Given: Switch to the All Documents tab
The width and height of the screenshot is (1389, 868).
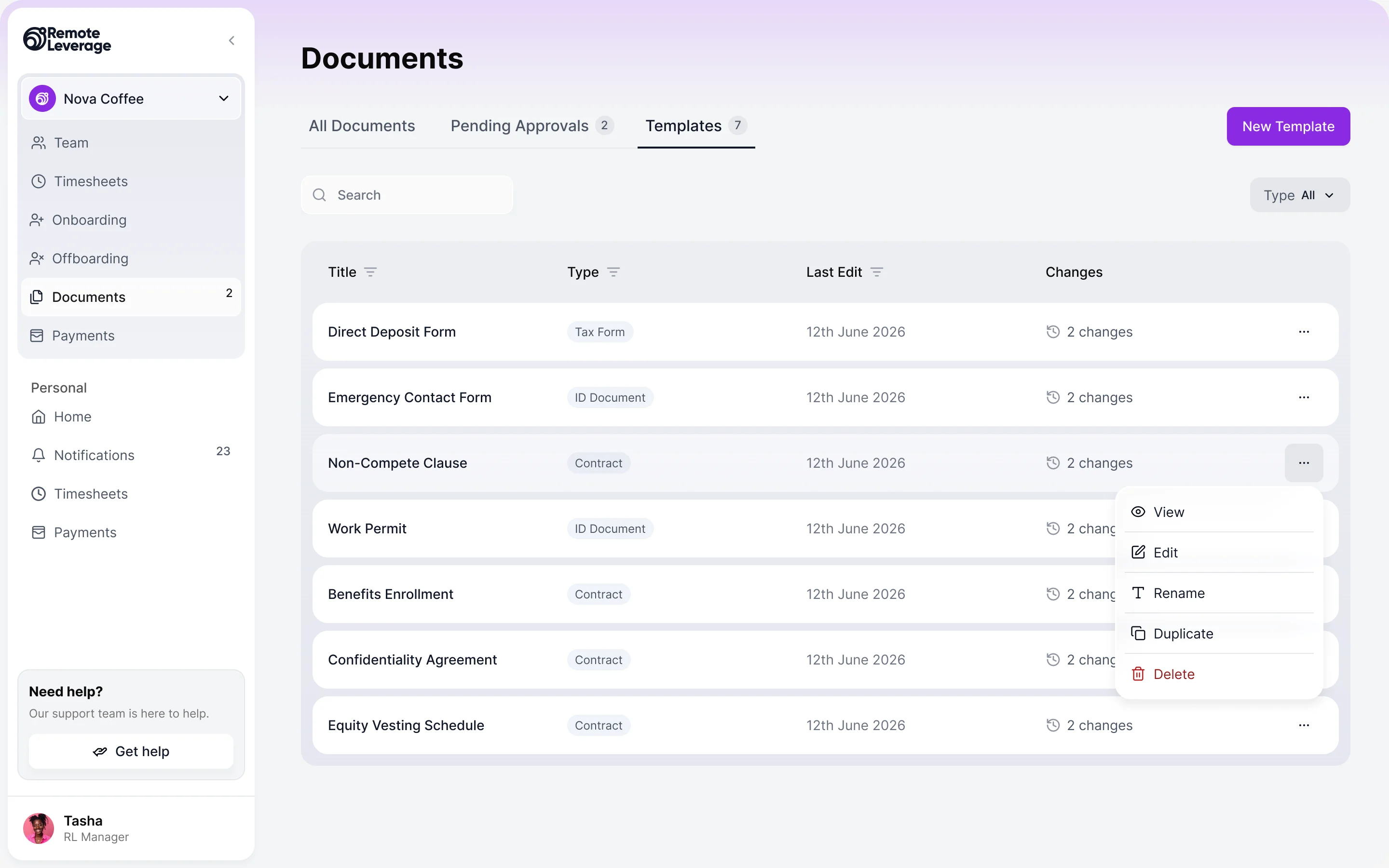Looking at the screenshot, I should [362, 126].
